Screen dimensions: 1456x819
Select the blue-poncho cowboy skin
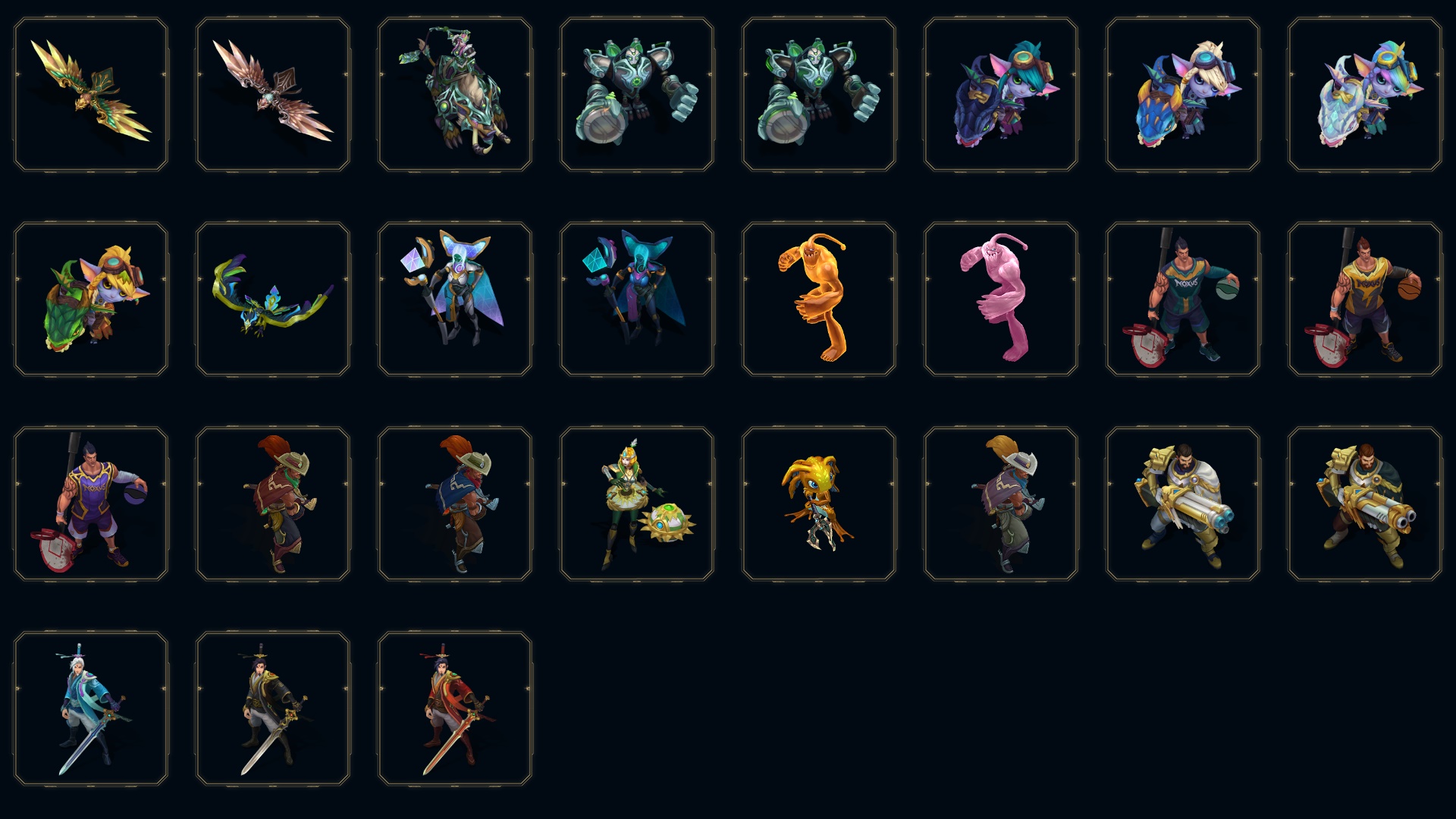point(455,504)
